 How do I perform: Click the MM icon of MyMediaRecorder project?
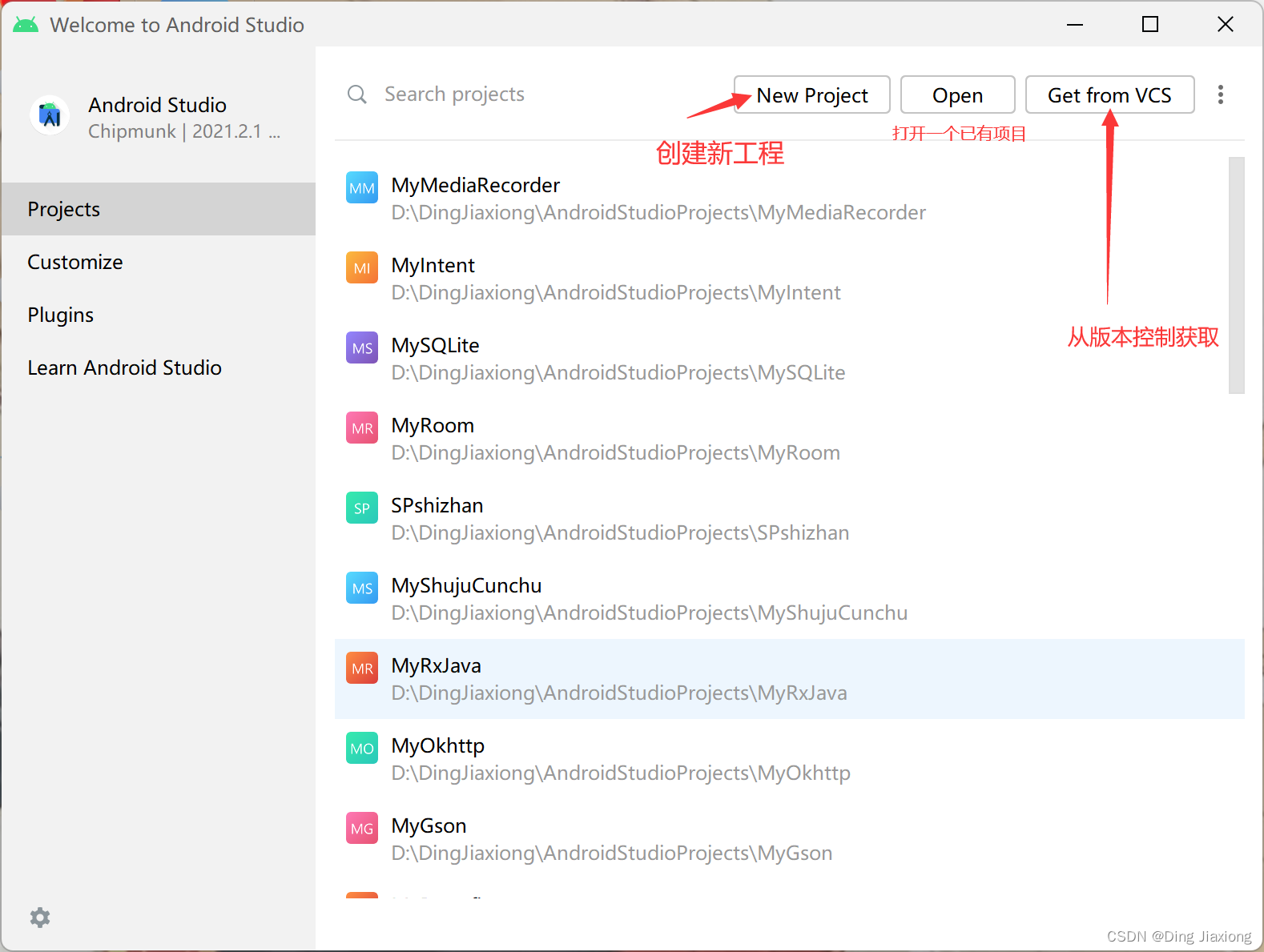(x=362, y=188)
